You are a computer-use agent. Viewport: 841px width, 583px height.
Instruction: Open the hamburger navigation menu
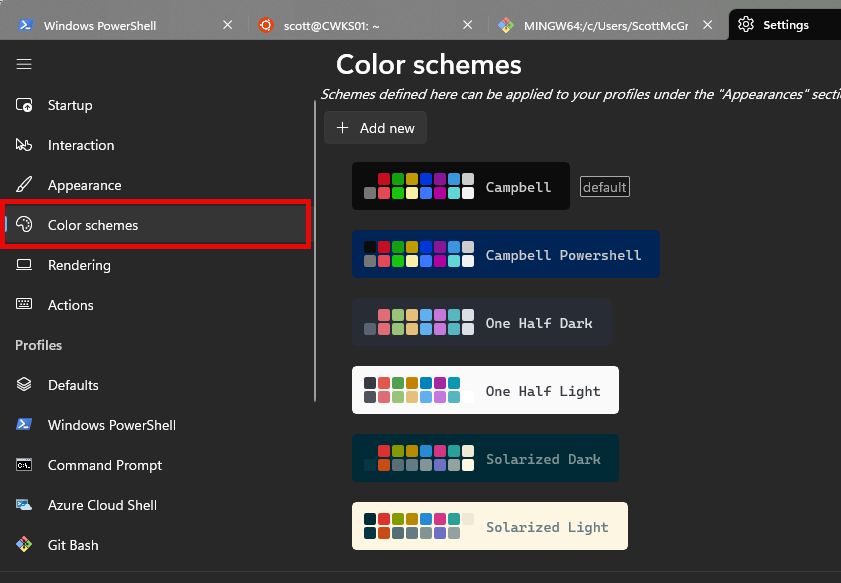[x=24, y=64]
